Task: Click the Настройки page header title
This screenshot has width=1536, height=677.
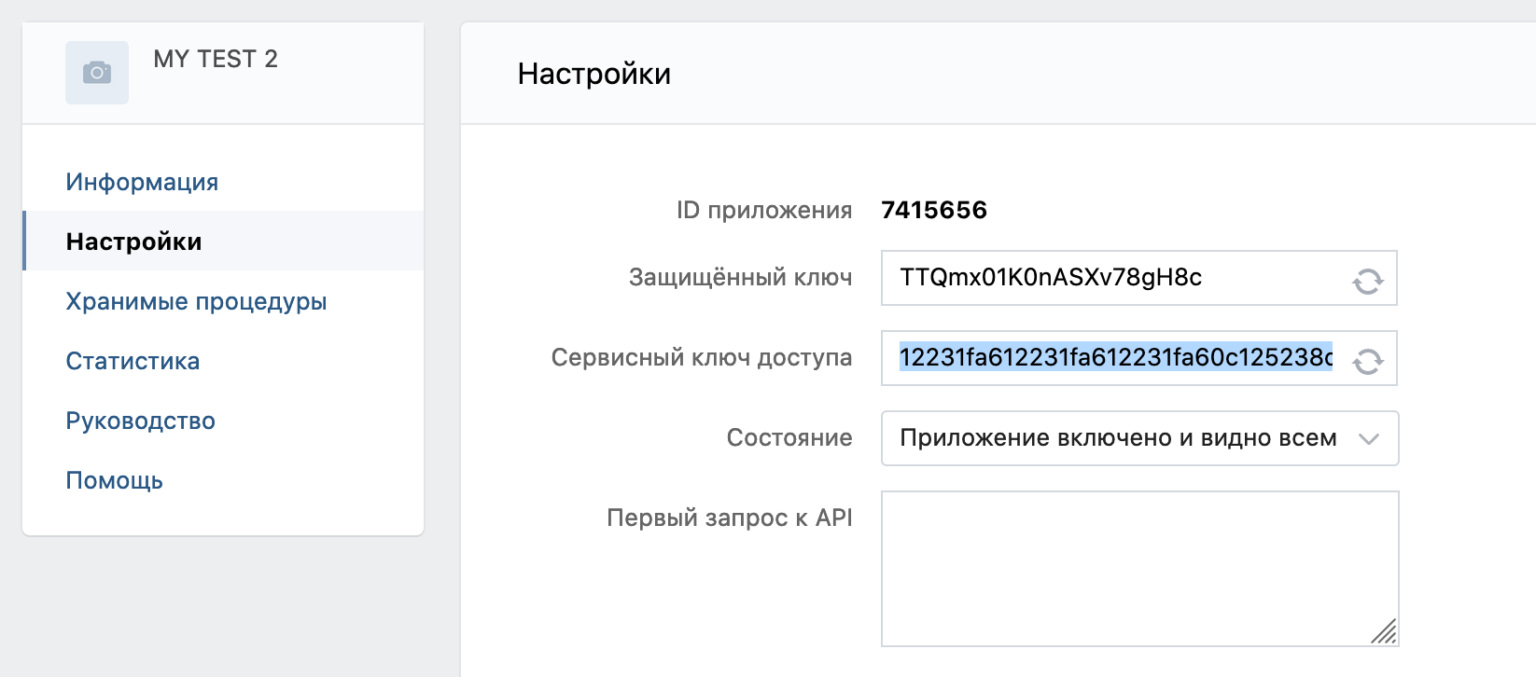Action: 594,74
